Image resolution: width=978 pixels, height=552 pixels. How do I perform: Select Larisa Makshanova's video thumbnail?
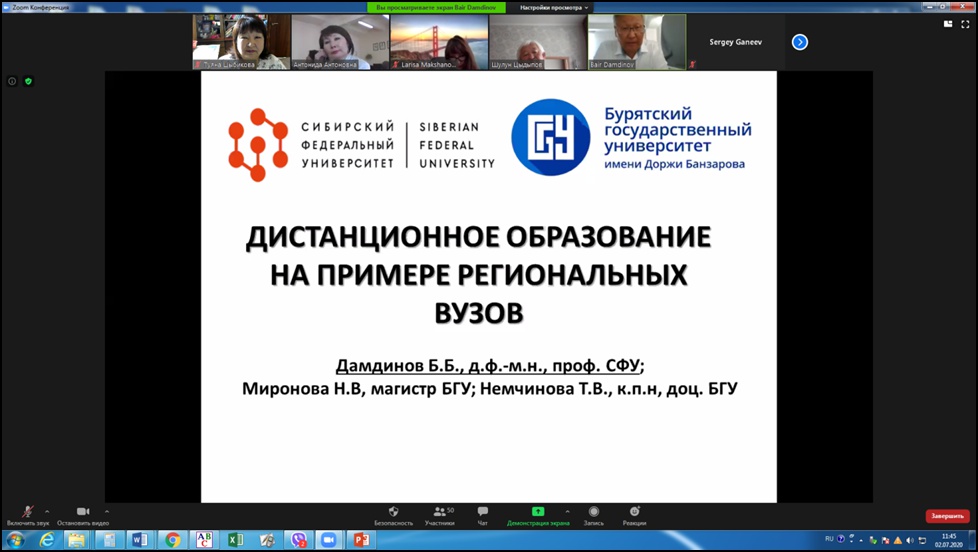439,41
